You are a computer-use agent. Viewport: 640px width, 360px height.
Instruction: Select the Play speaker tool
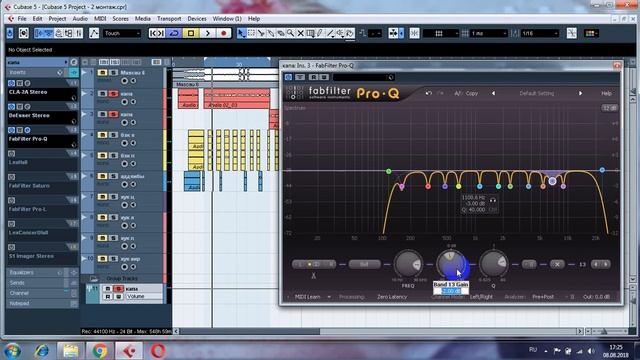(340, 33)
